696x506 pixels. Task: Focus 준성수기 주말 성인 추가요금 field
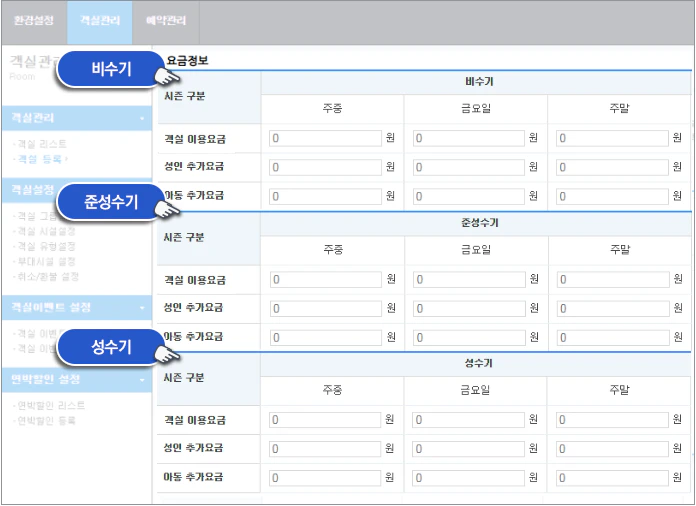[613, 308]
